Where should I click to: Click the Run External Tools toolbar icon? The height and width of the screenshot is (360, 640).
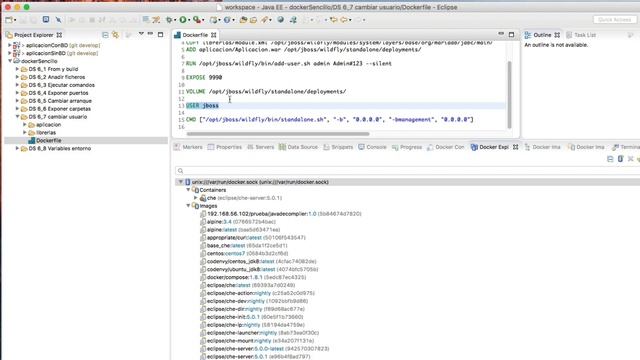pos(197,20)
